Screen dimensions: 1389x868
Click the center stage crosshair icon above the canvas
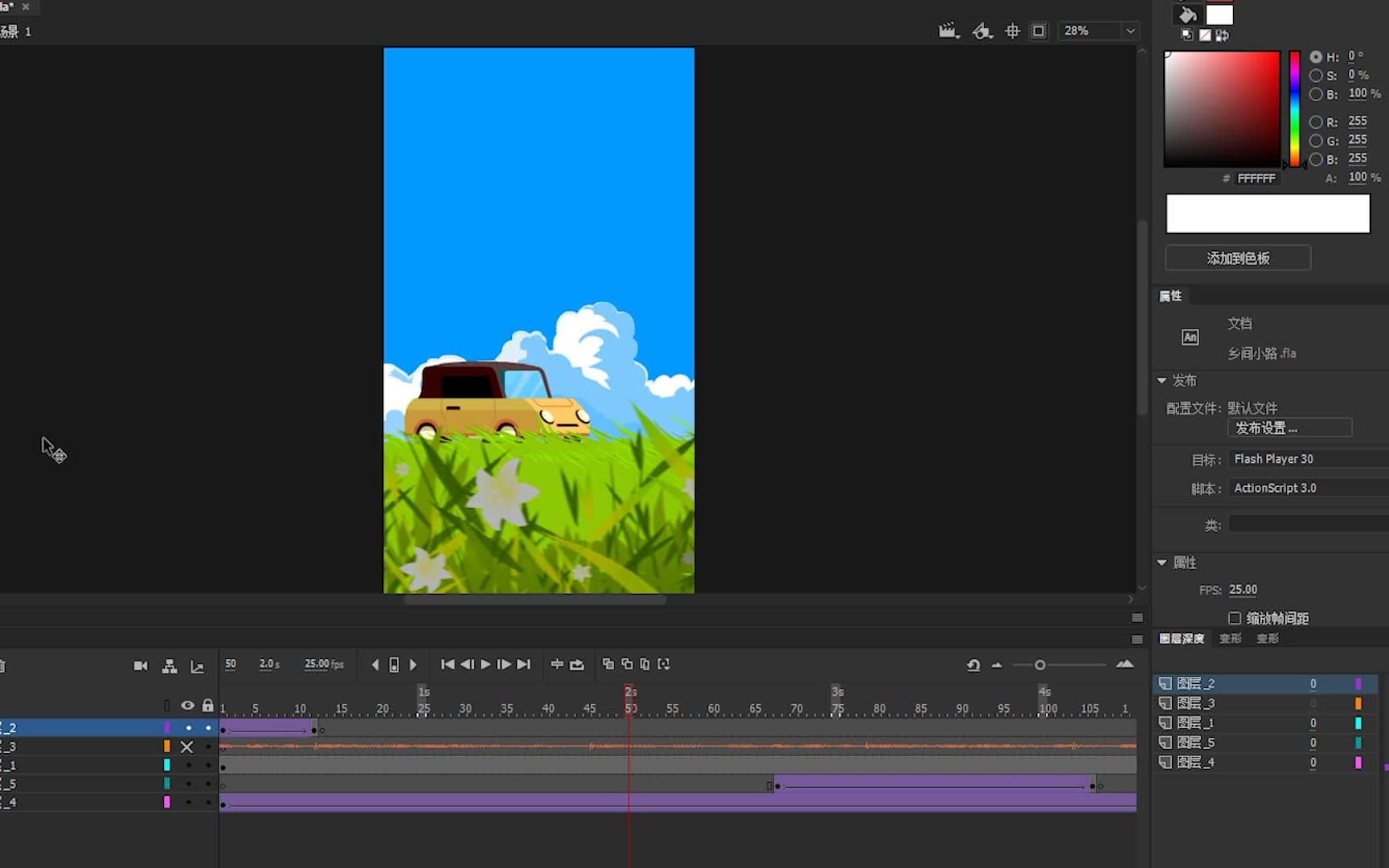pos(1012,31)
